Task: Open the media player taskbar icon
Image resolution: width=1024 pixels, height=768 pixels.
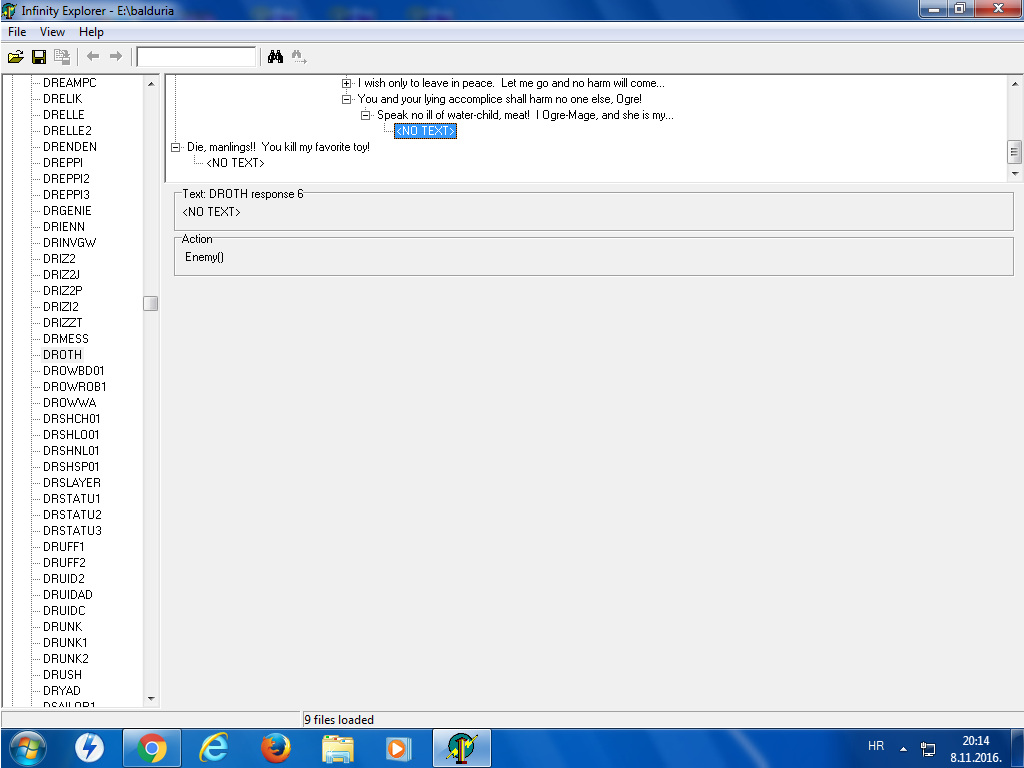Action: pos(398,748)
